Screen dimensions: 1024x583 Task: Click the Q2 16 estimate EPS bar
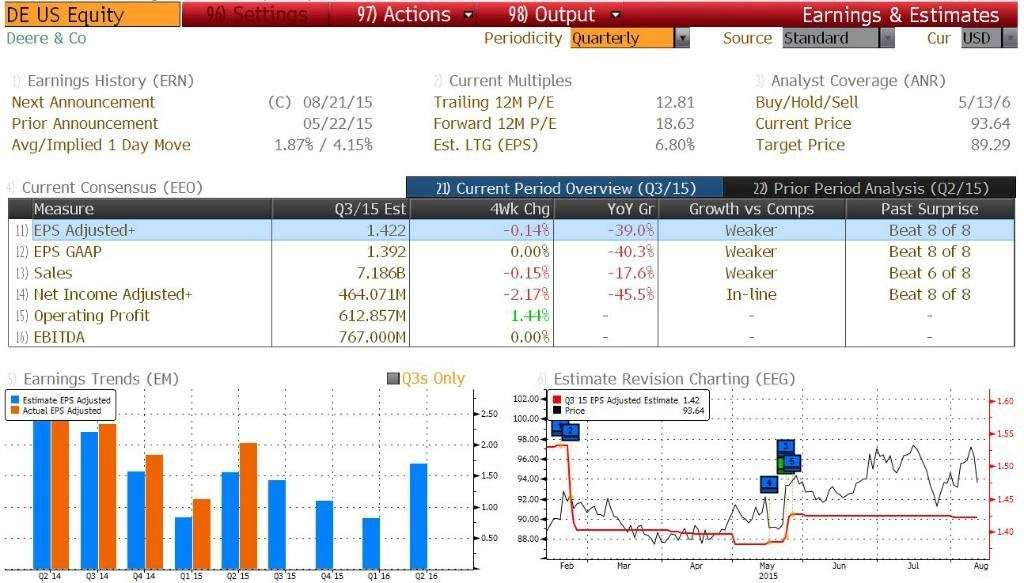(419, 516)
